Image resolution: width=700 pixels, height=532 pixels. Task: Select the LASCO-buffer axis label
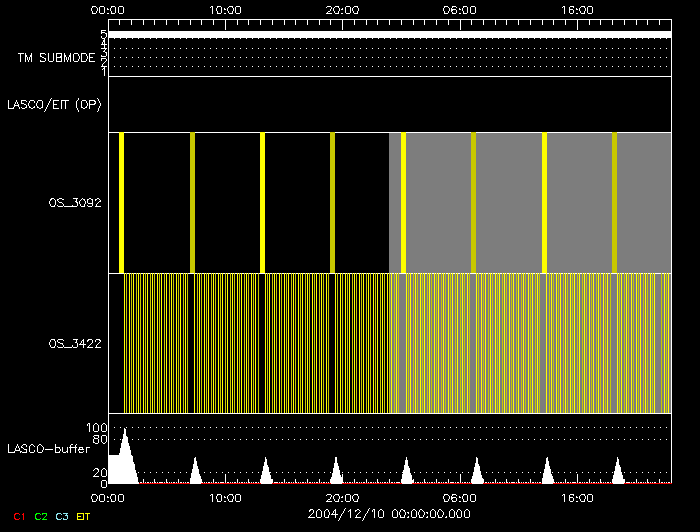click(44, 449)
